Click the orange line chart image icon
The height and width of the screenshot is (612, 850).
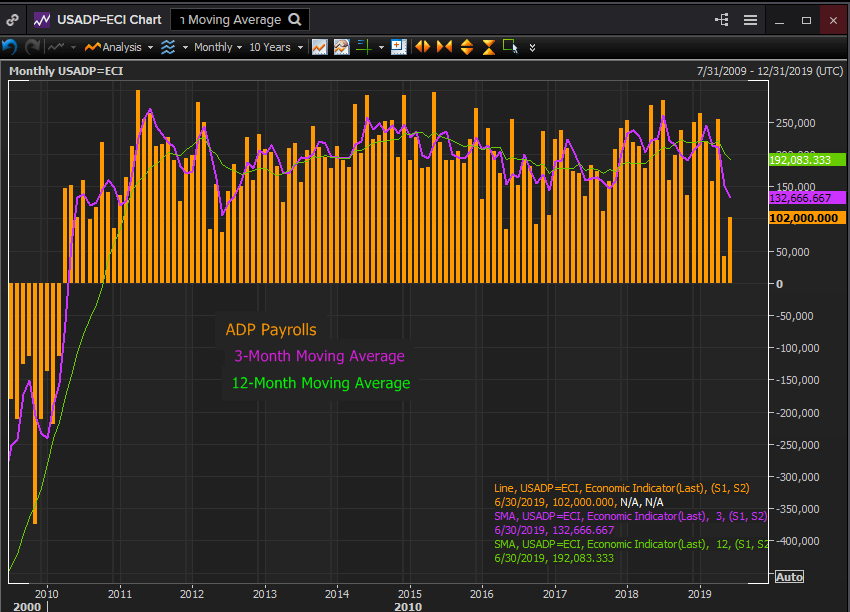click(x=319, y=47)
